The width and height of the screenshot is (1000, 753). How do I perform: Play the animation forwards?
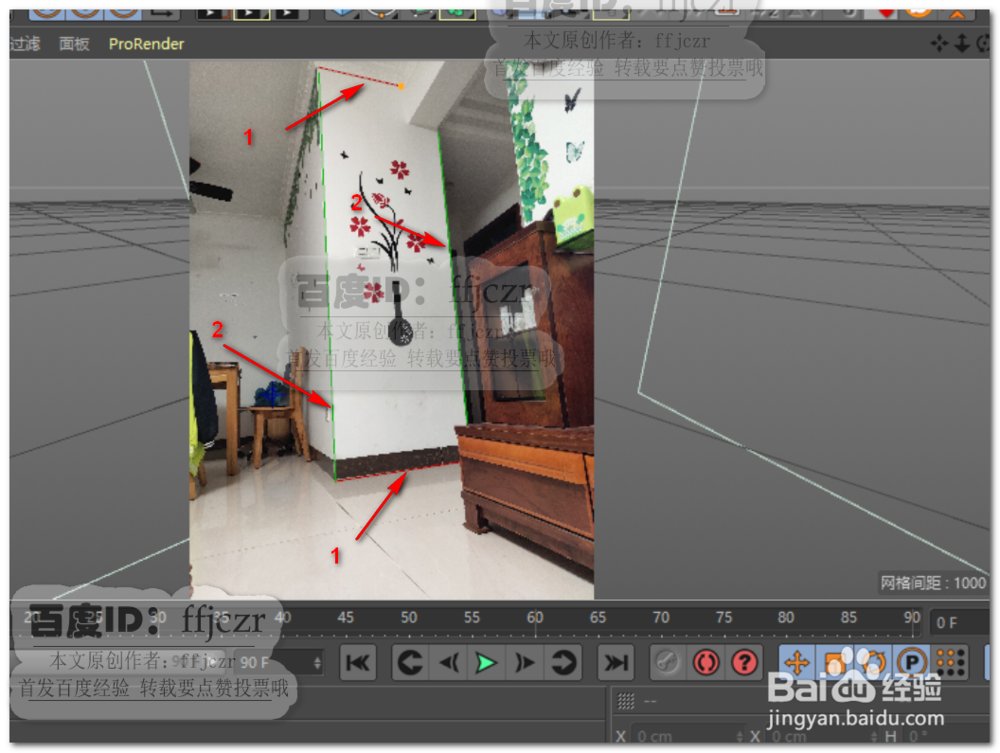coord(487,663)
